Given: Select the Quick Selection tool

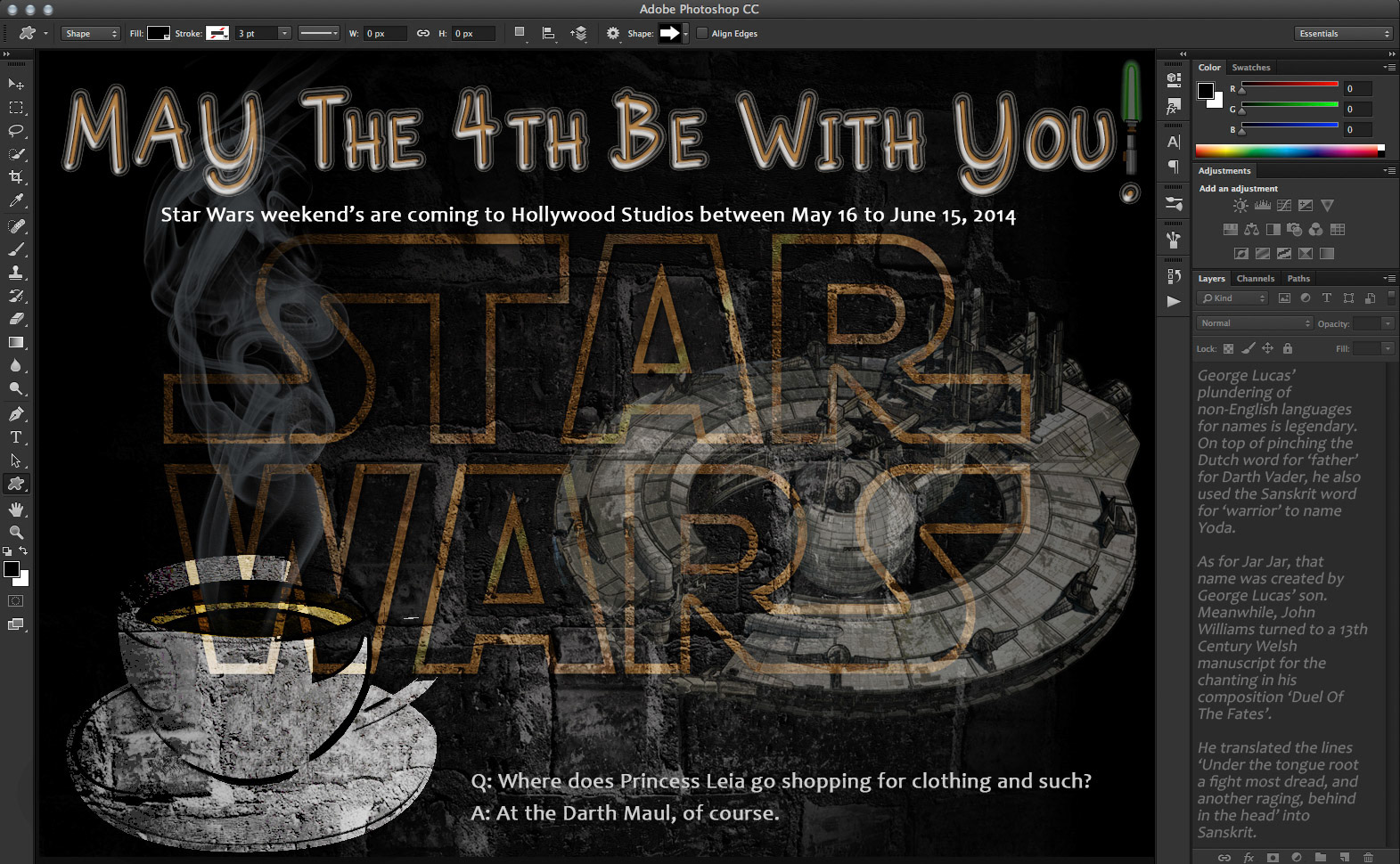Looking at the screenshot, I should [16, 154].
